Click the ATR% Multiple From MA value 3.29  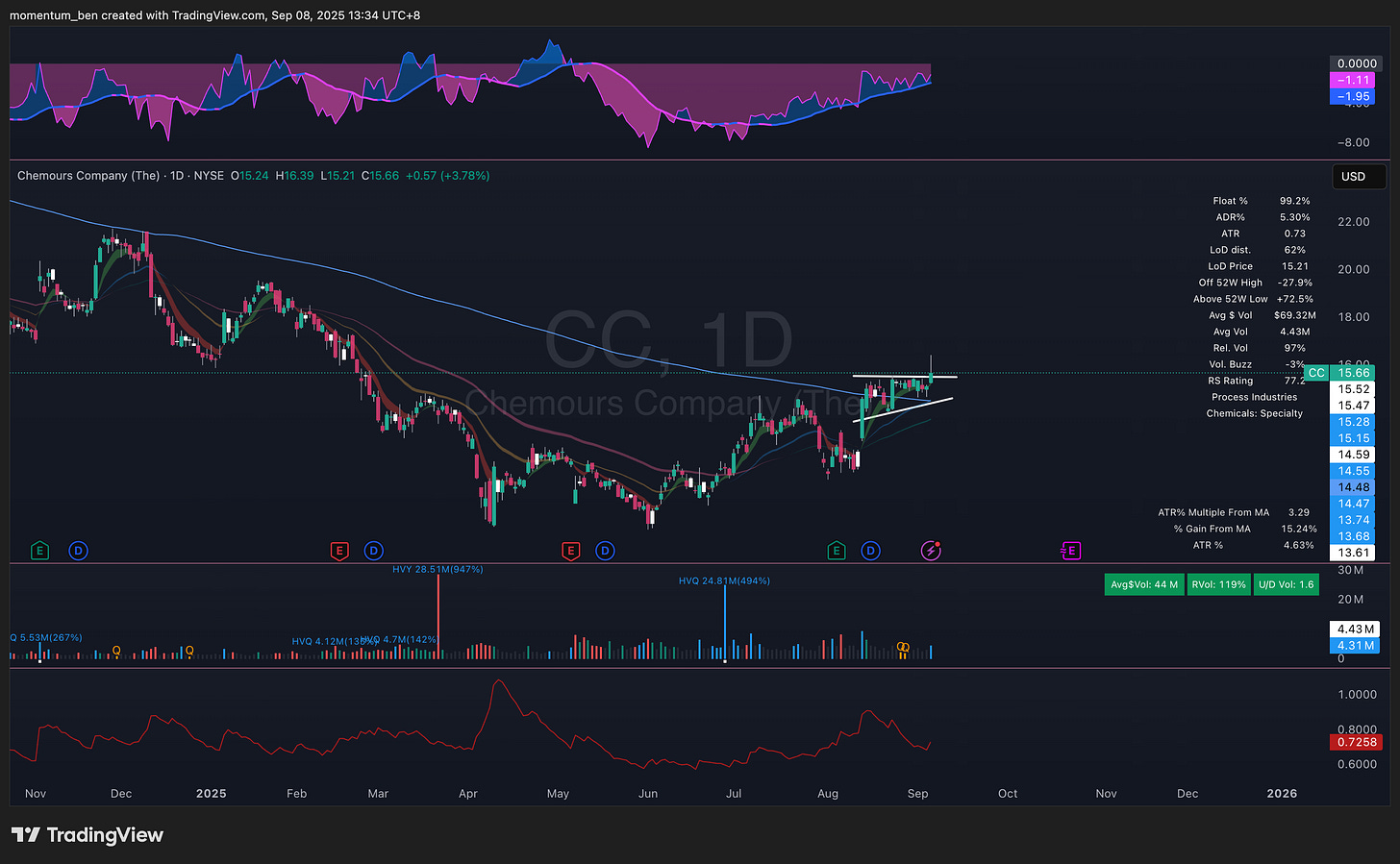click(1299, 512)
